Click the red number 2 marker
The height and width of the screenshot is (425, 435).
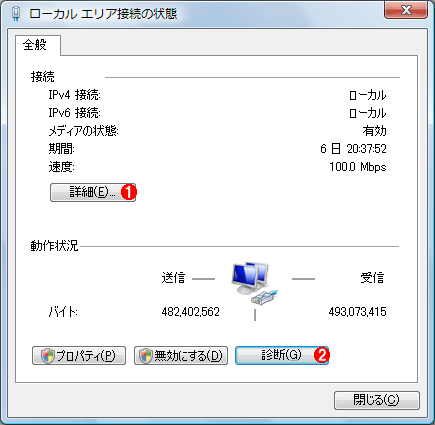322,355
